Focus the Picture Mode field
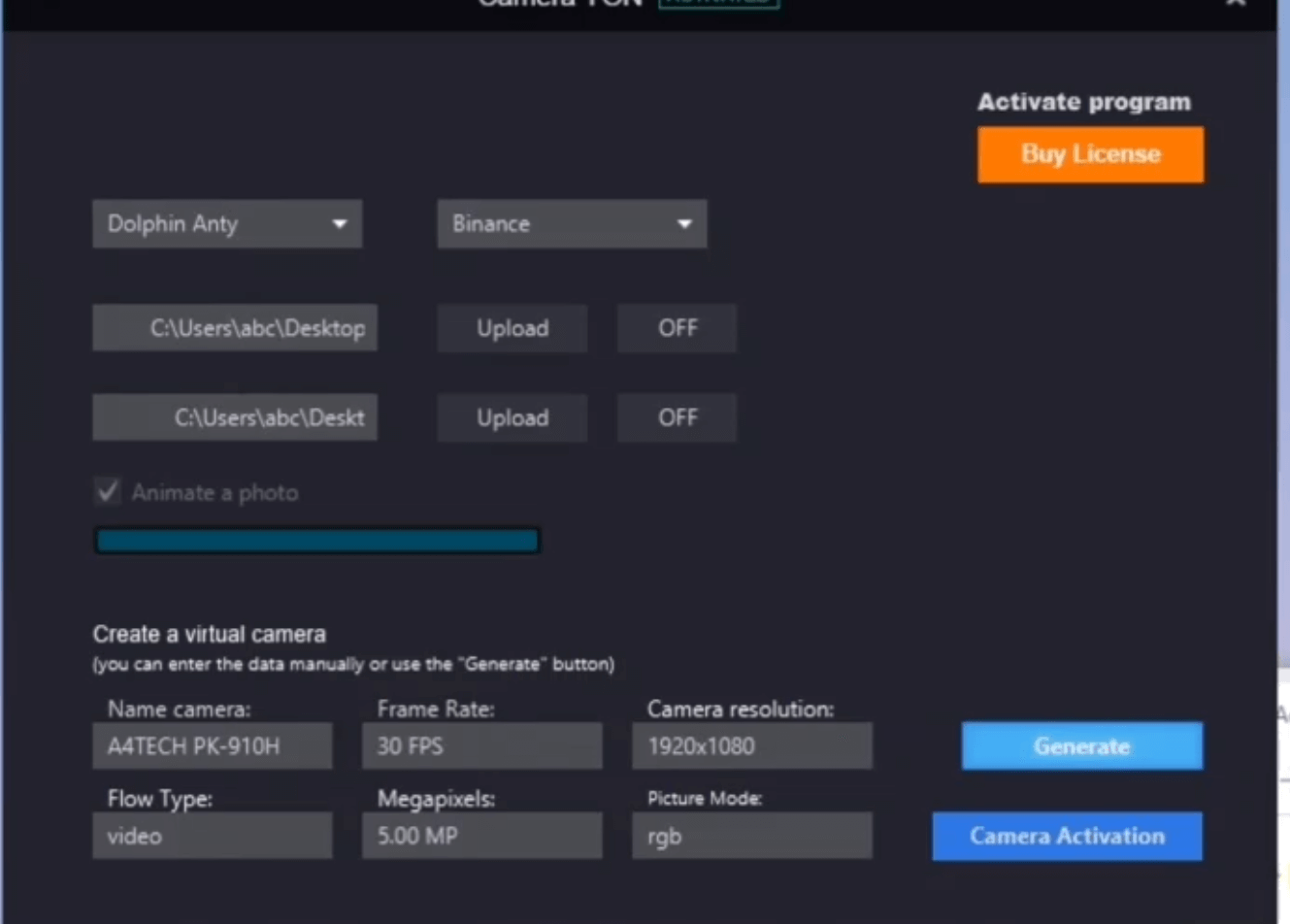This screenshot has height=924, width=1290. [751, 836]
